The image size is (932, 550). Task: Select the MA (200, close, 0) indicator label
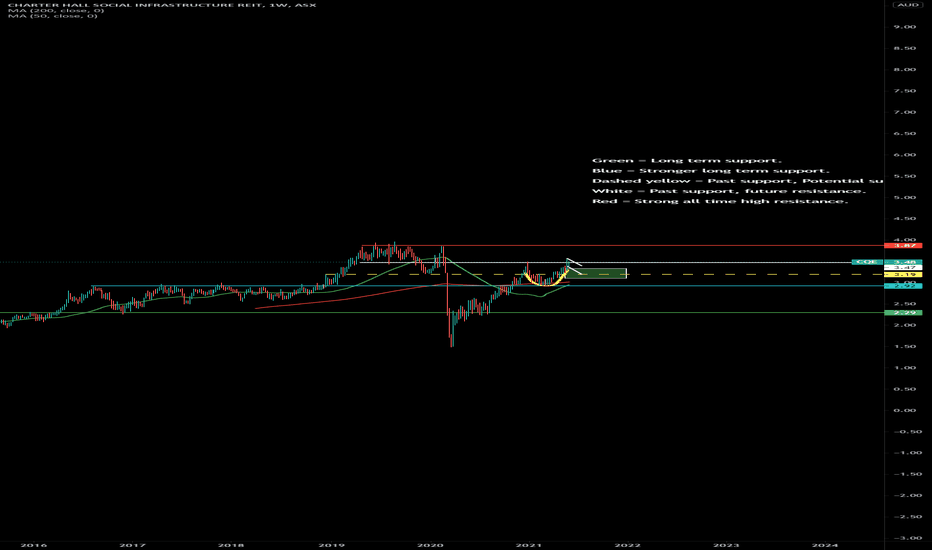[56, 10]
